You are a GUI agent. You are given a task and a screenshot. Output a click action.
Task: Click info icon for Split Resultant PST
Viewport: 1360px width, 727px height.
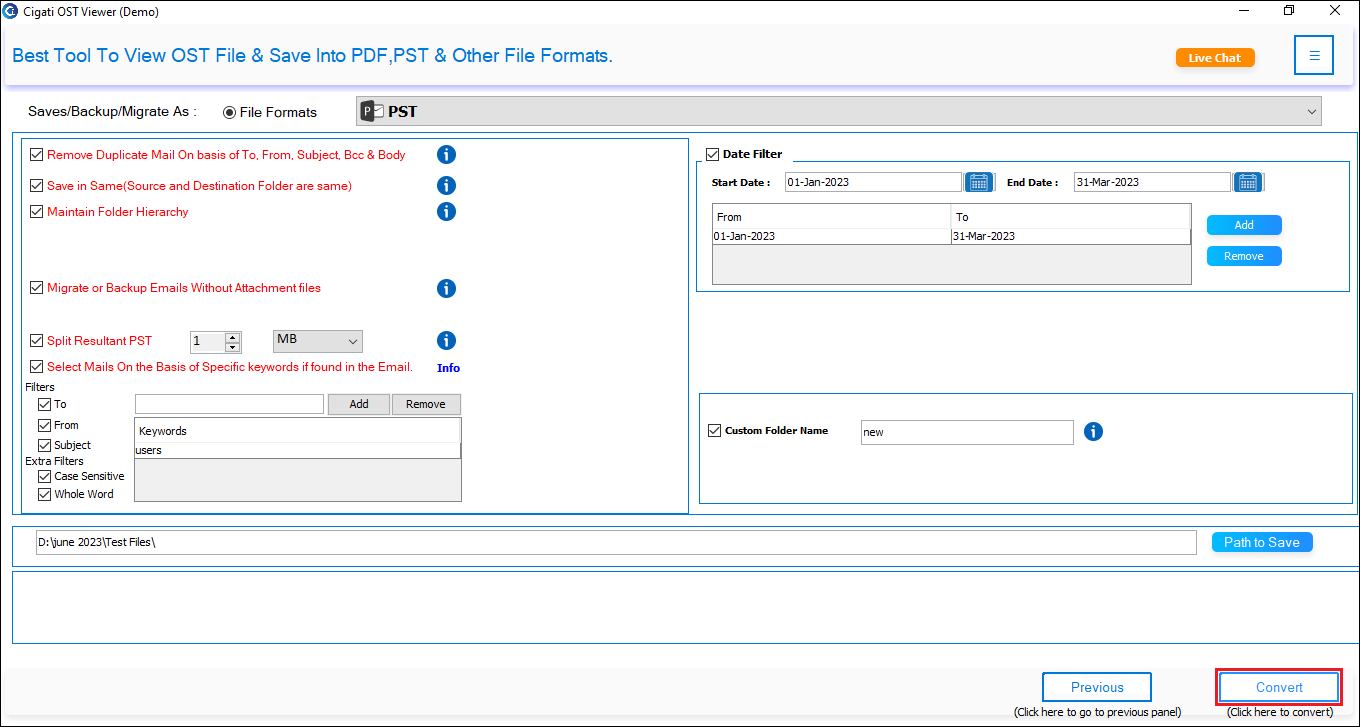[x=446, y=340]
